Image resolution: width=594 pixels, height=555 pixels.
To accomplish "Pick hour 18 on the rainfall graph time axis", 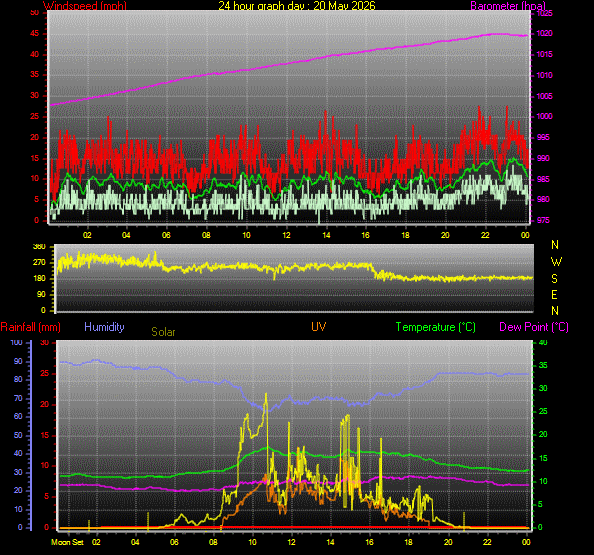I will 408,542.
